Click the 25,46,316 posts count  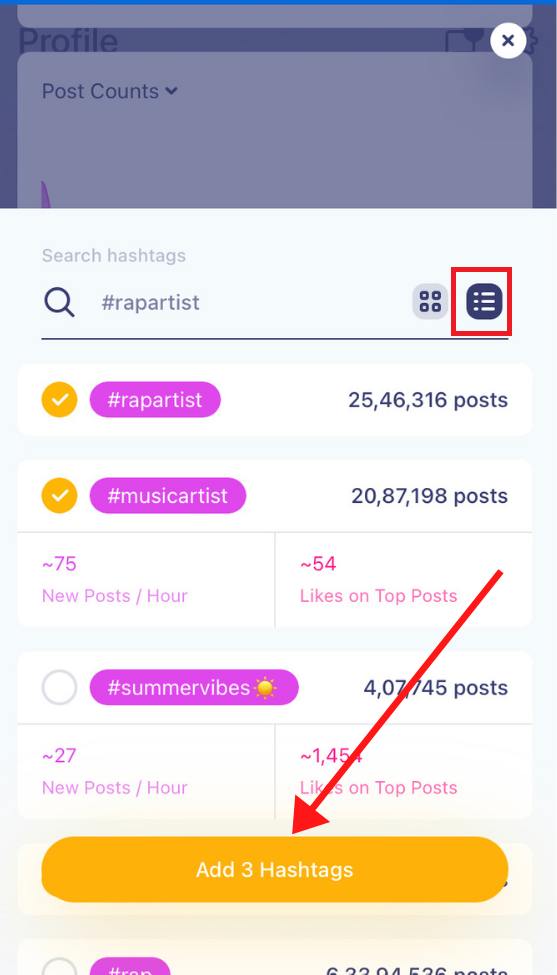(428, 400)
